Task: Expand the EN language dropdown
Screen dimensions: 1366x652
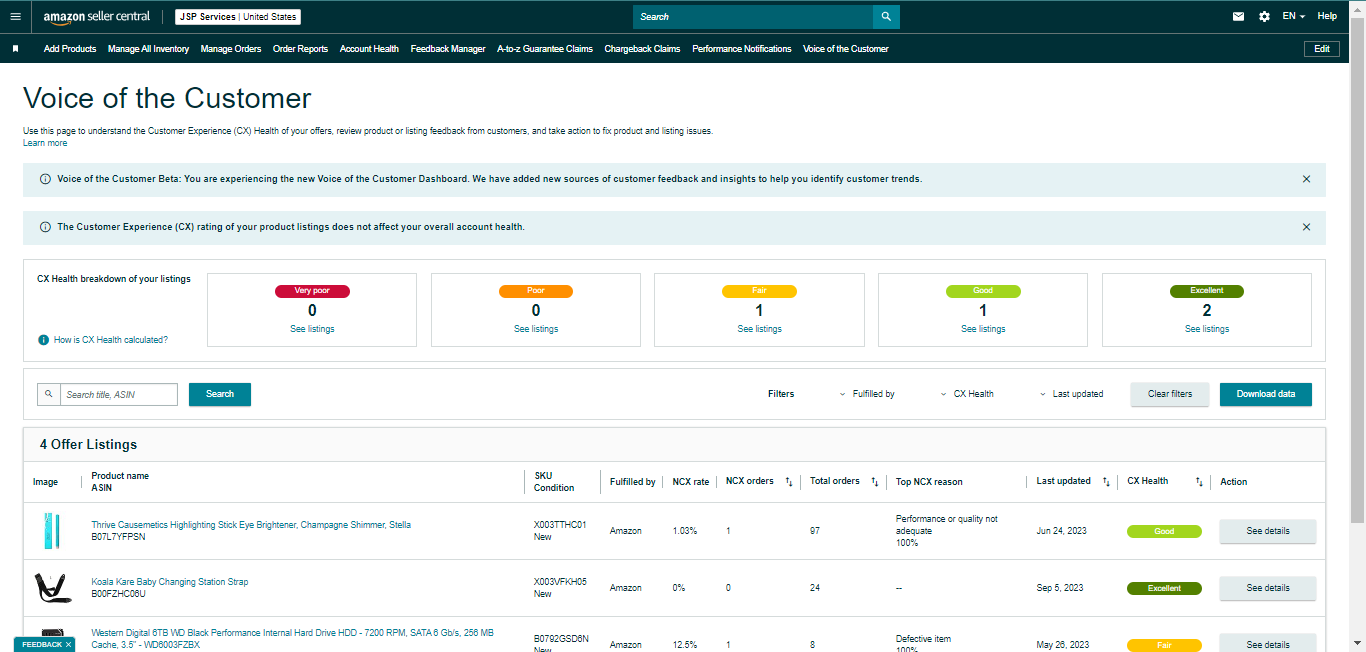Action: click(1294, 16)
